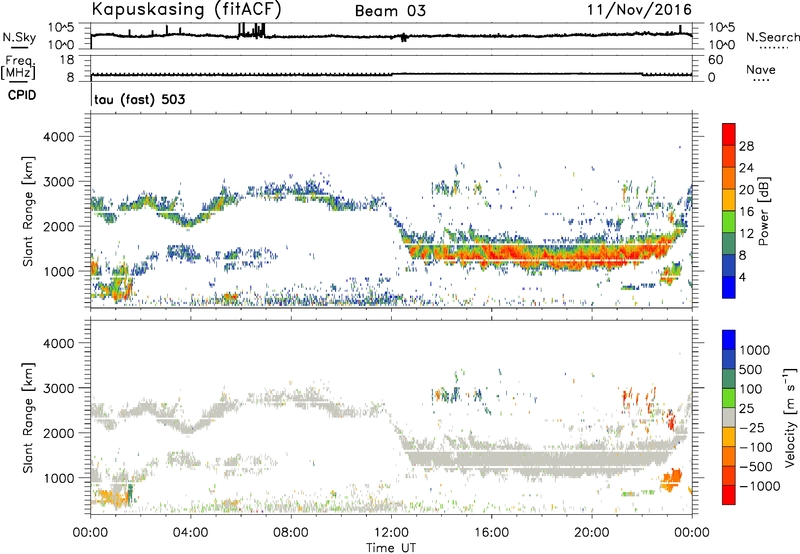Click the '-25' velocity colorbar tick
This screenshot has height=554, width=800.
[x=752, y=427]
